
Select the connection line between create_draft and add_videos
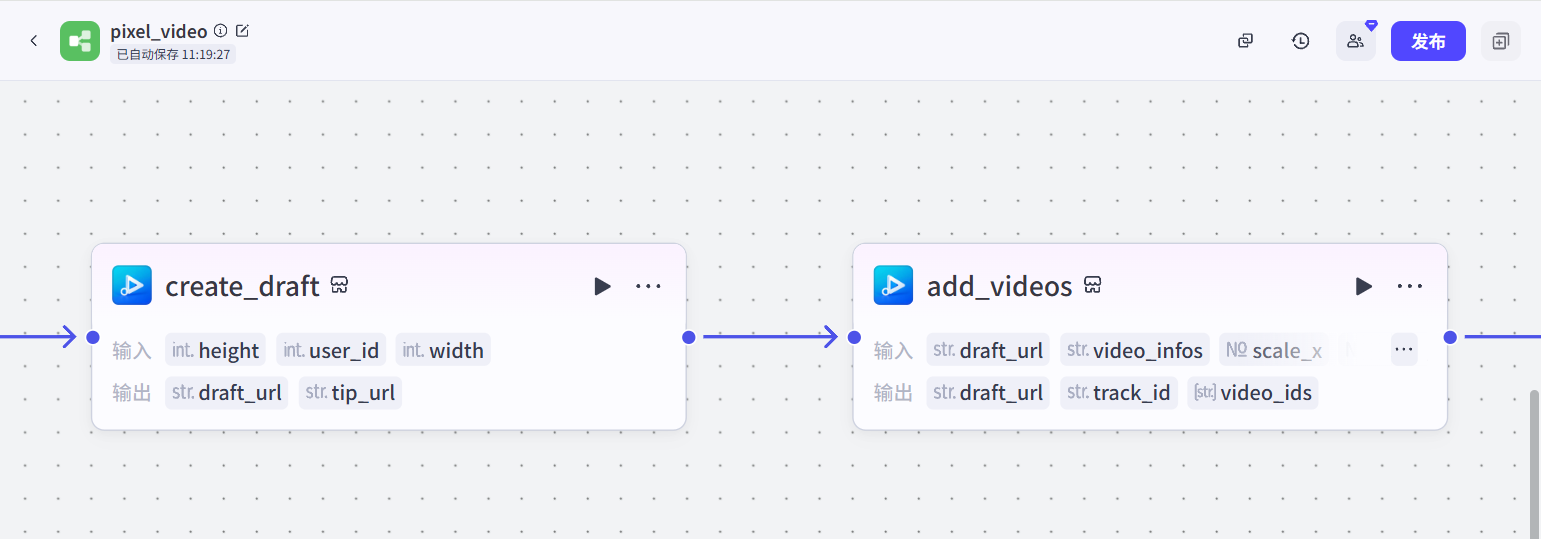pos(770,337)
